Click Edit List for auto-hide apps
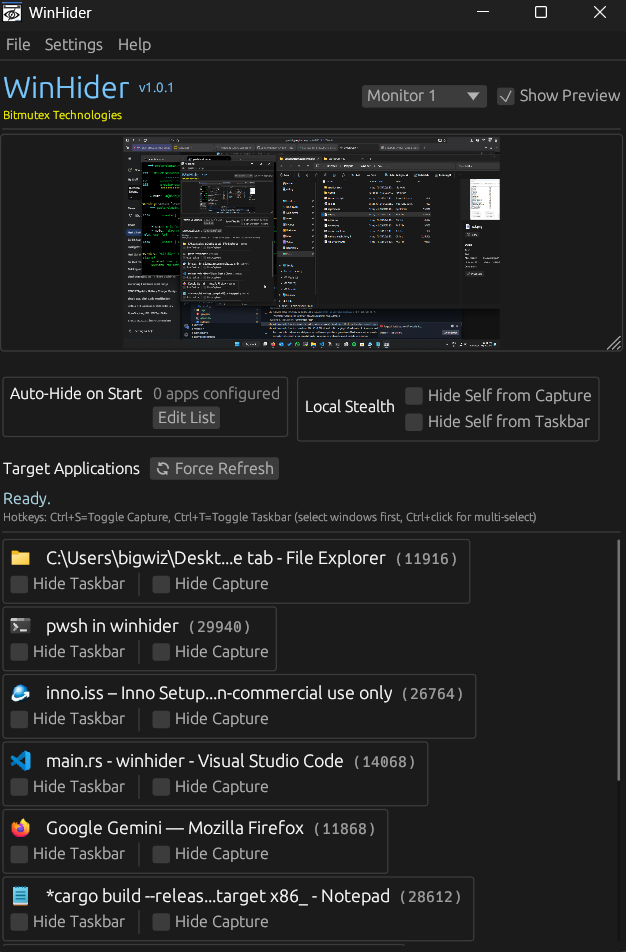Screen dimensions: 626x952 [186, 418]
